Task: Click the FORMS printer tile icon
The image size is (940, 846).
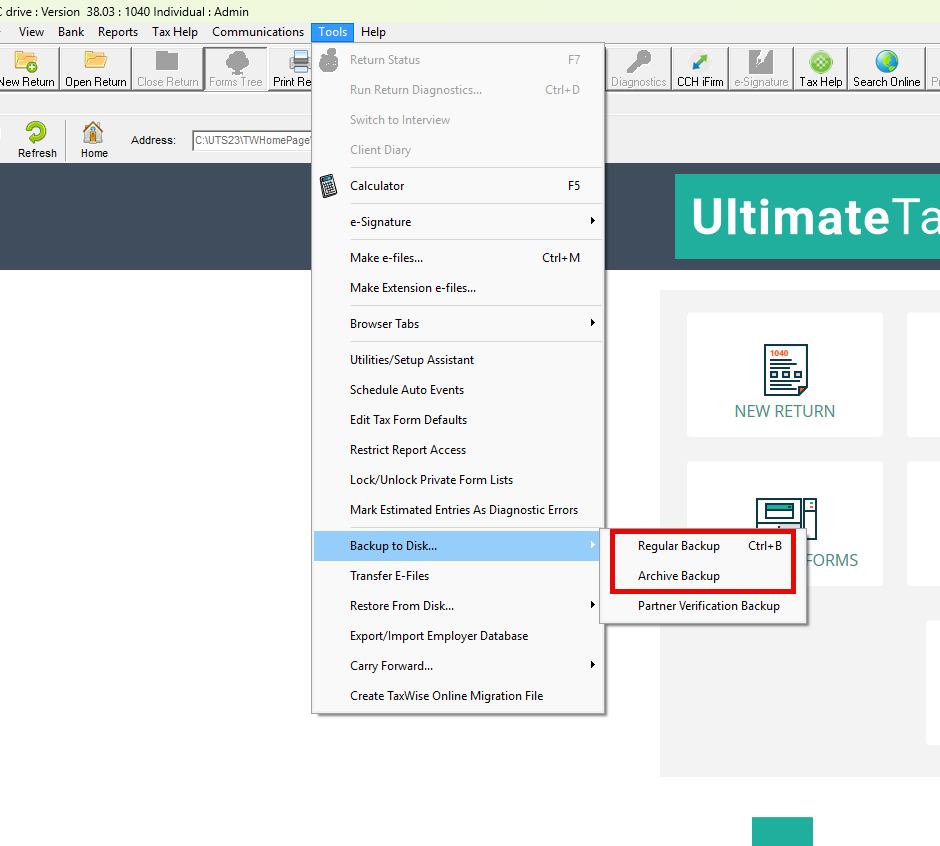Action: (786, 518)
